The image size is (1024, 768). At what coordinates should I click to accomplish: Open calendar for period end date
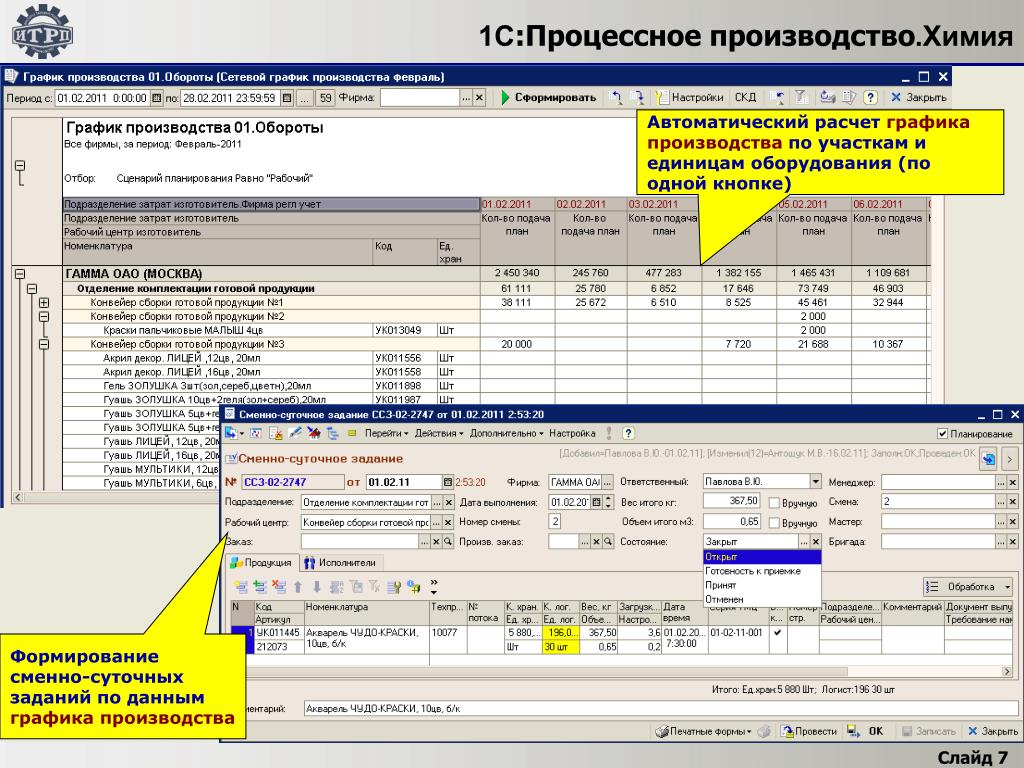pyautogui.click(x=287, y=99)
